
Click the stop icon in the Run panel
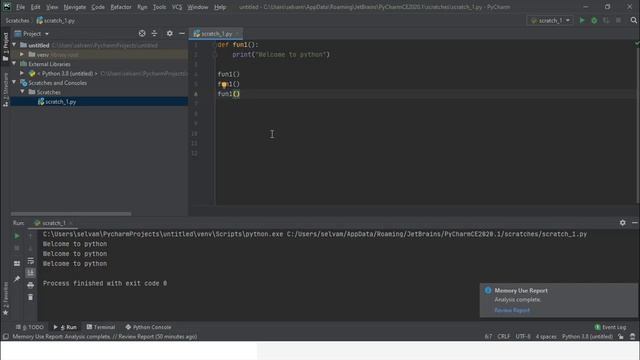(17, 248)
